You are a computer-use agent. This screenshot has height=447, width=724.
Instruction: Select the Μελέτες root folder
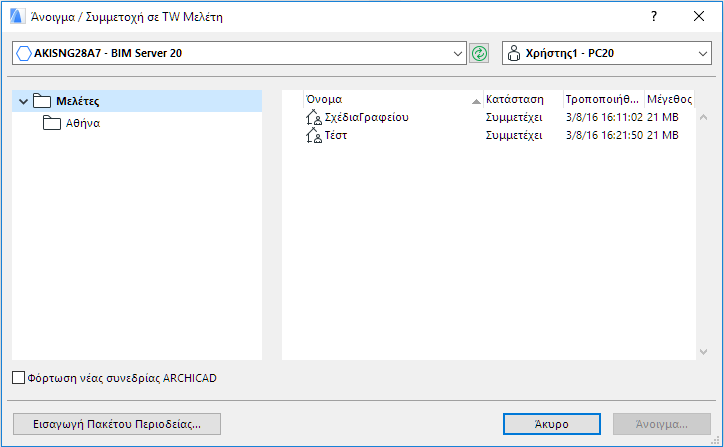coord(137,101)
